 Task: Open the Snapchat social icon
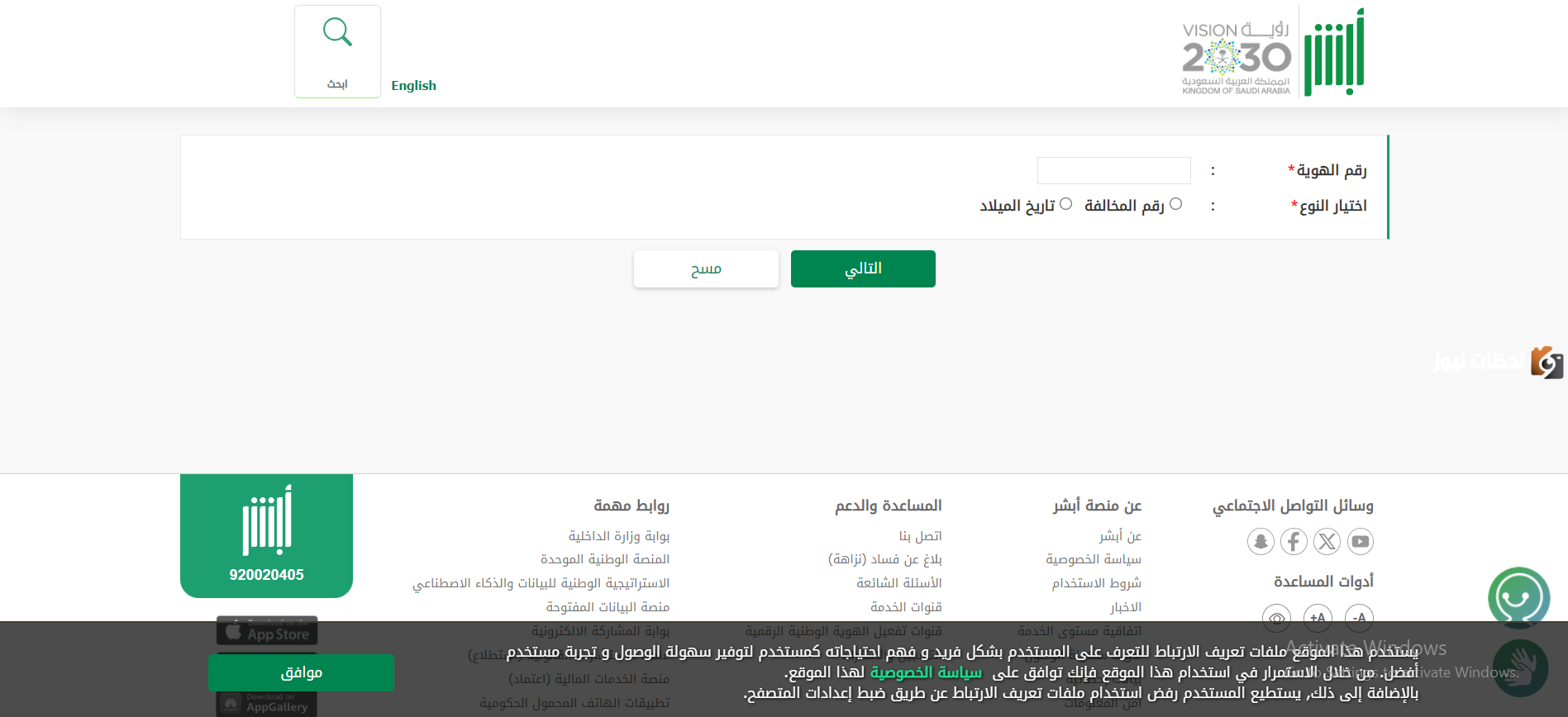1261,542
